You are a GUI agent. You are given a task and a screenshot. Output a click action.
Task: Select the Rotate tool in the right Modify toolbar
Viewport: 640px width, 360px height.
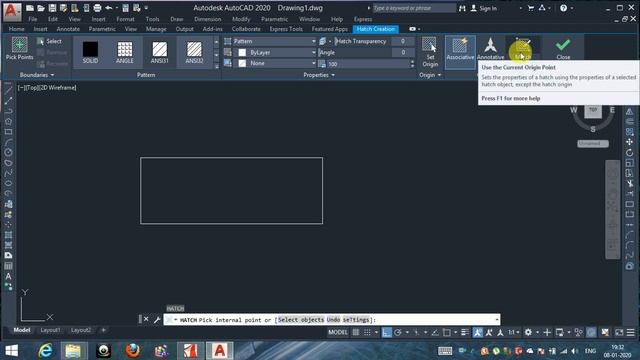pos(629,152)
